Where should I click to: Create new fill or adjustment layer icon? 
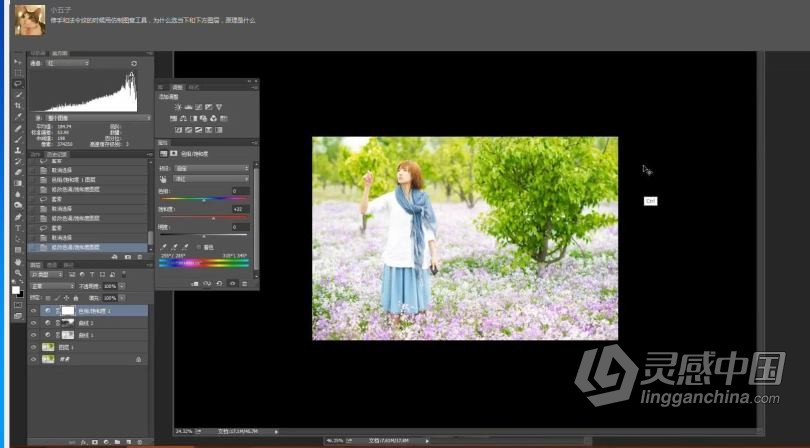click(x=107, y=442)
